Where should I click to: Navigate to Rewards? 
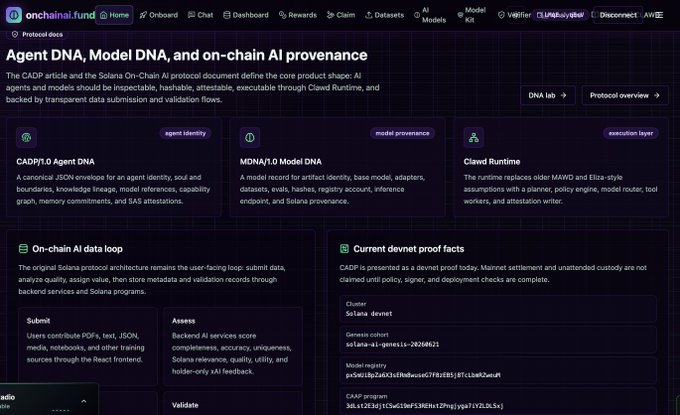298,15
